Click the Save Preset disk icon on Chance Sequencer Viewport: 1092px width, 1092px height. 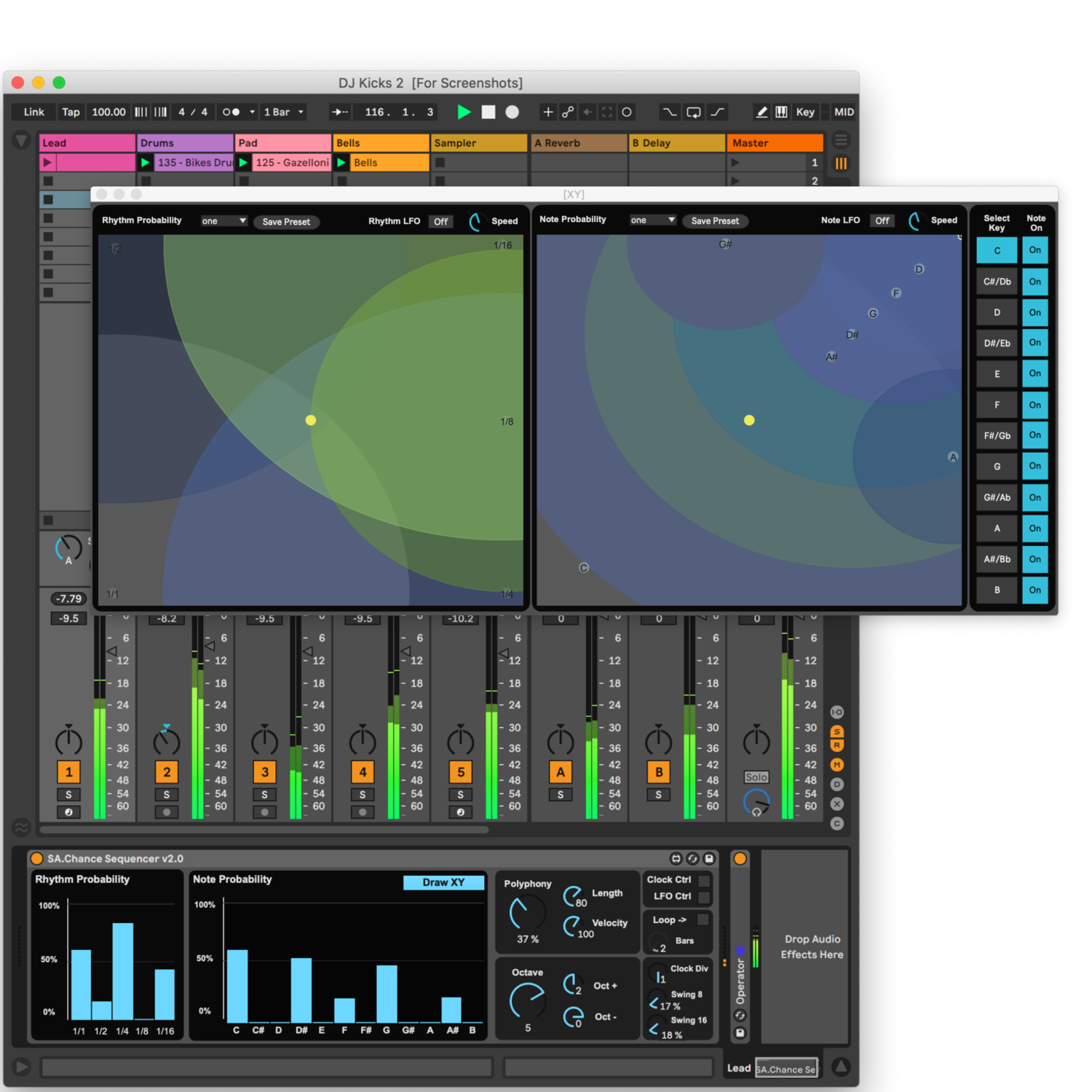click(709, 858)
